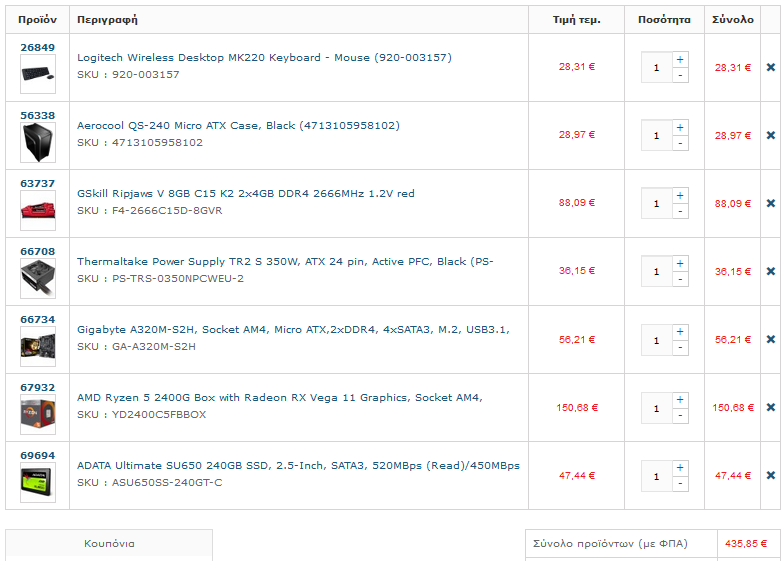The image size is (784, 561).
Task: Click product code 63737
Action: pyautogui.click(x=38, y=184)
